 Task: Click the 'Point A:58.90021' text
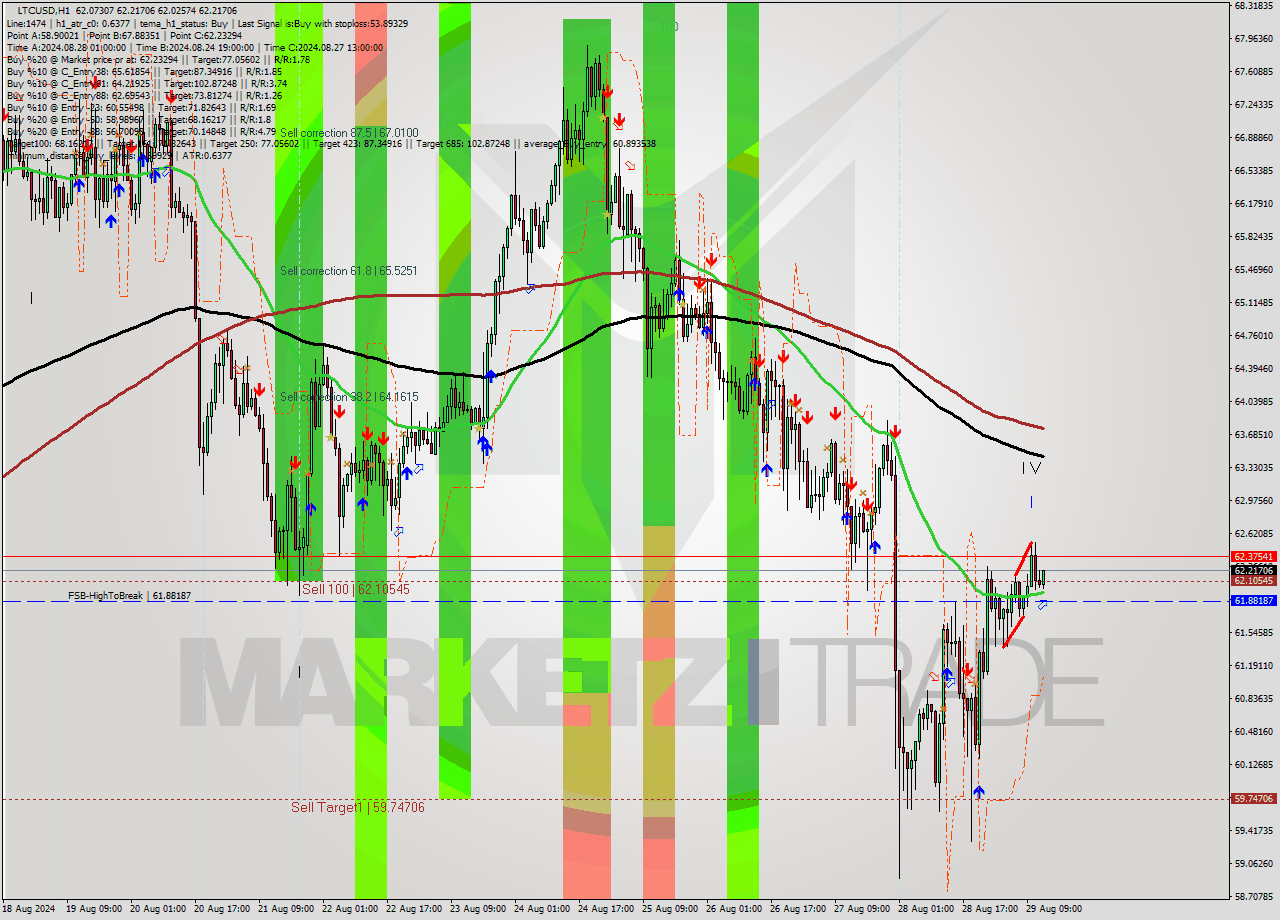coord(41,35)
